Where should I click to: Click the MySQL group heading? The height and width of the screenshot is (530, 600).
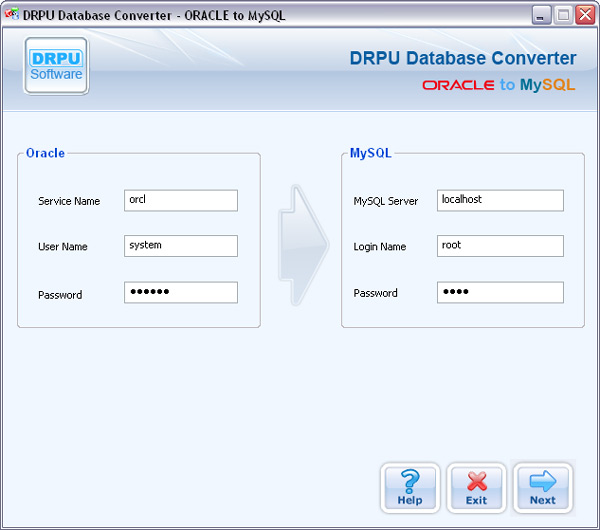point(370,153)
